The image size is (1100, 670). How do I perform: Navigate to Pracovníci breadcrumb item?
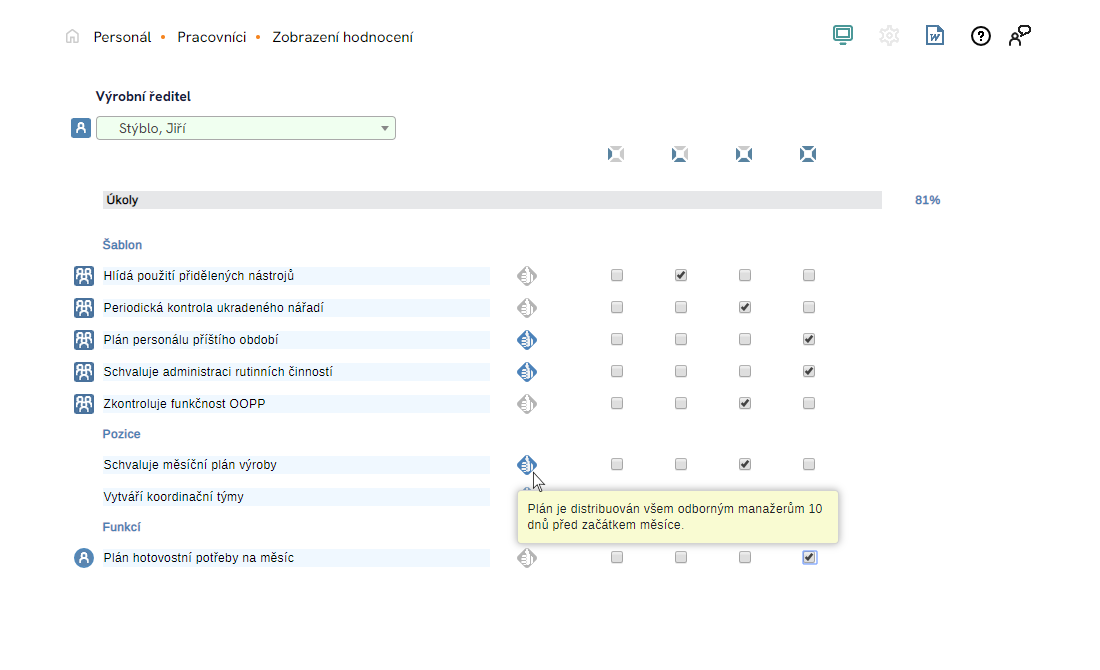pos(211,37)
